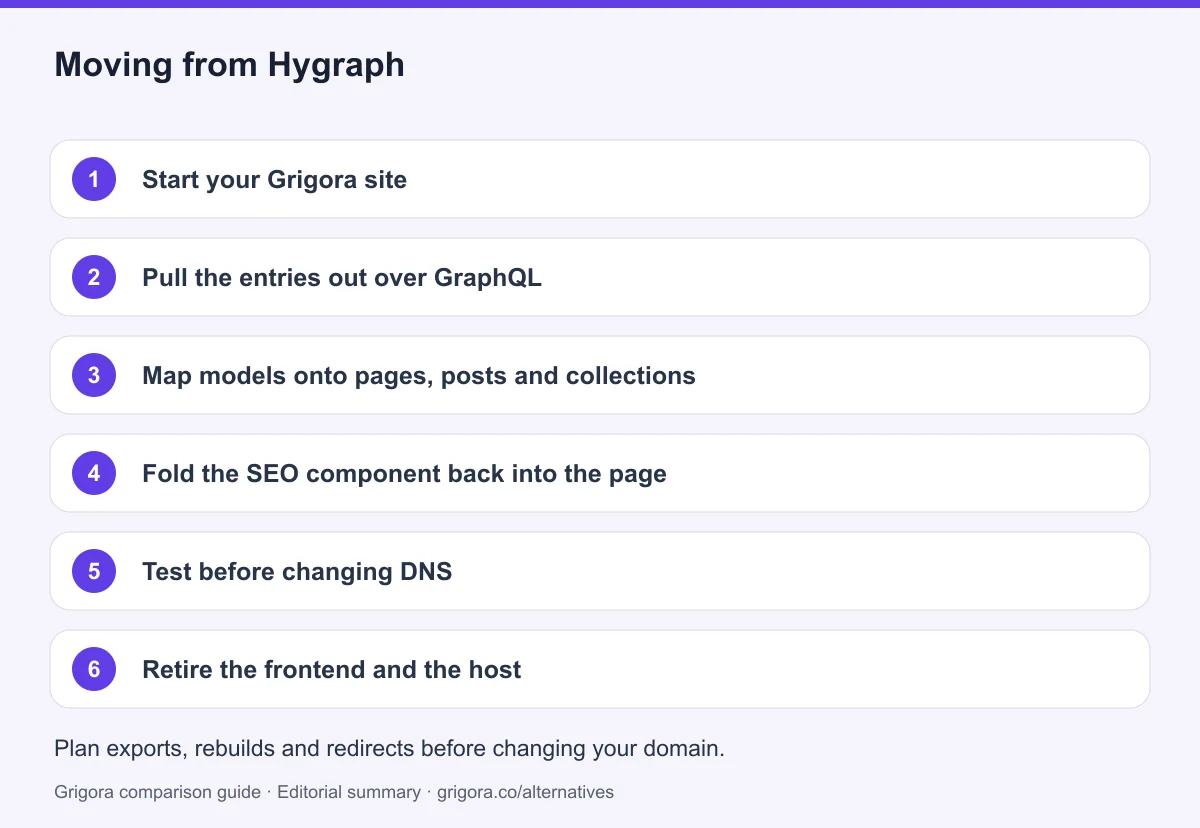
Task: Click the number 6 step badge
Action: tap(94, 669)
